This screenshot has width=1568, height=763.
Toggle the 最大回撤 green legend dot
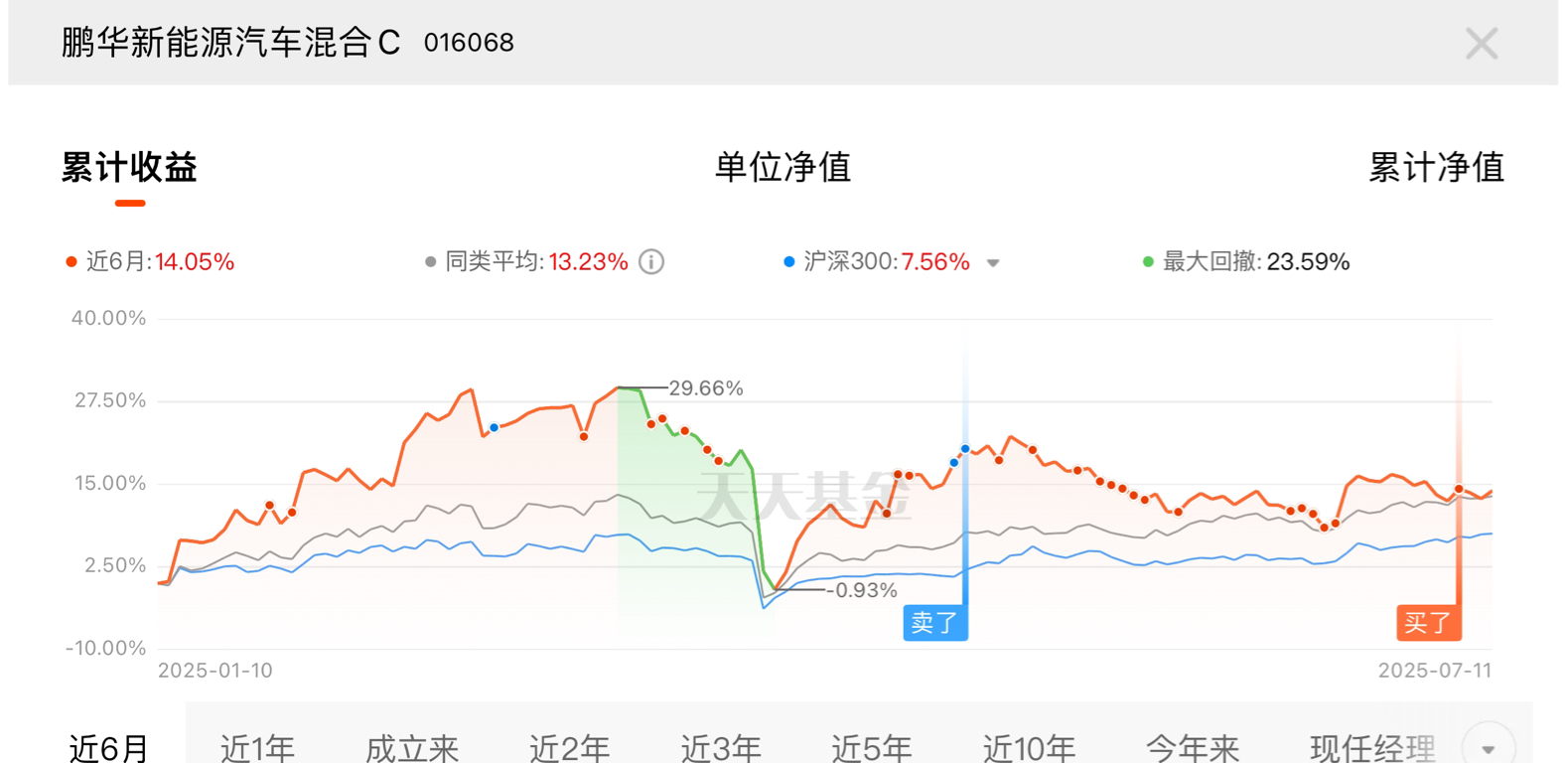[x=1148, y=262]
